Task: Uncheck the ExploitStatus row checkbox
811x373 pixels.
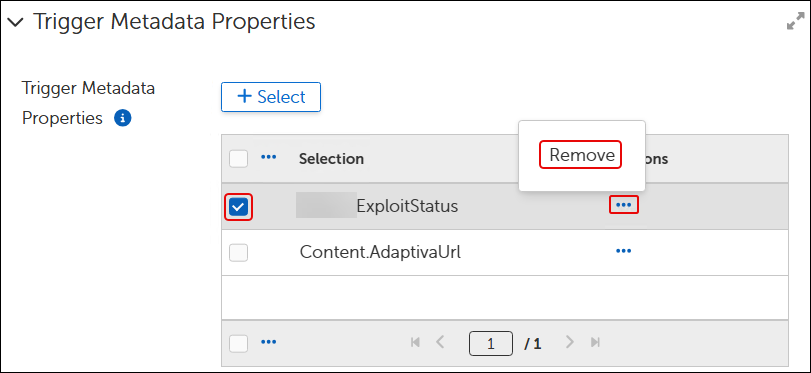Action: click(x=238, y=207)
